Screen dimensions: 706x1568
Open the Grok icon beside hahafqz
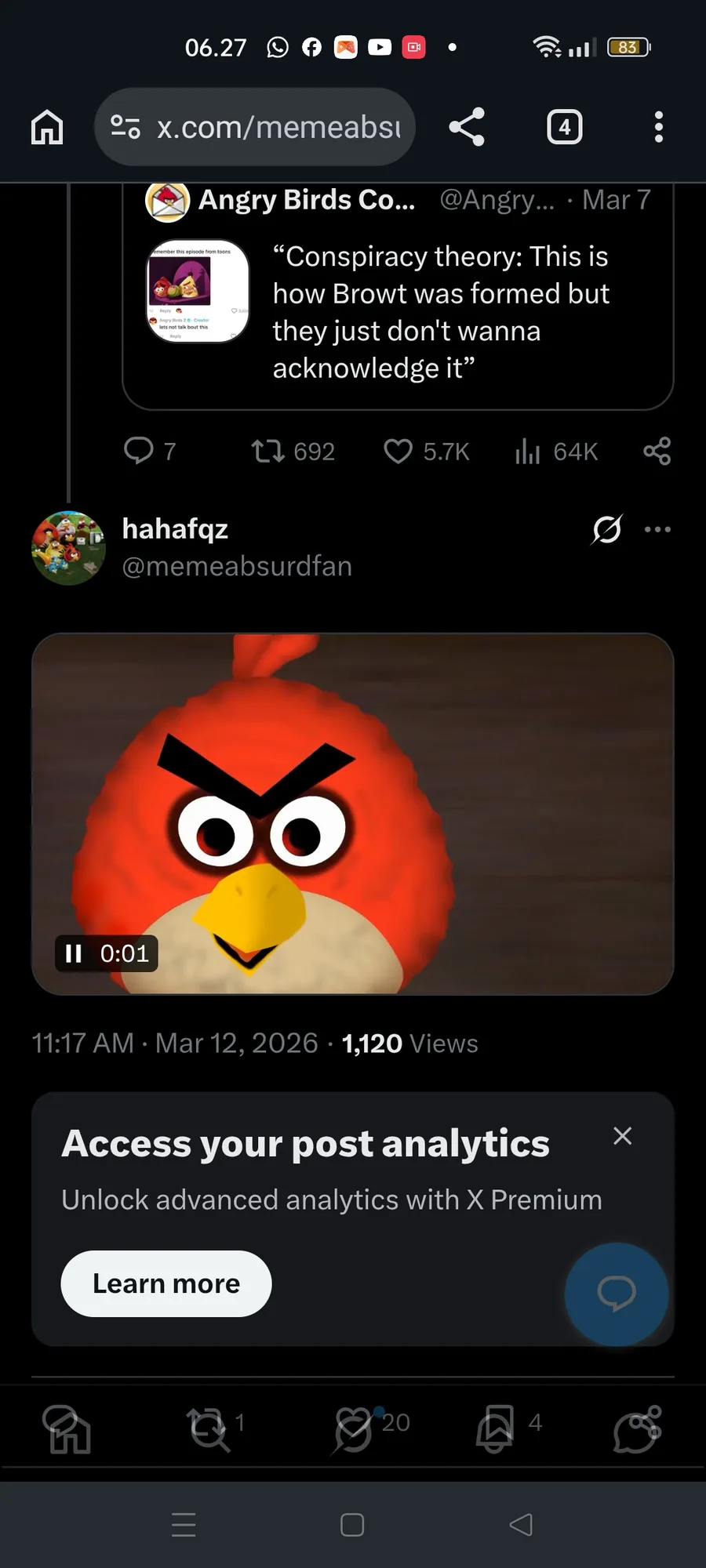607,530
